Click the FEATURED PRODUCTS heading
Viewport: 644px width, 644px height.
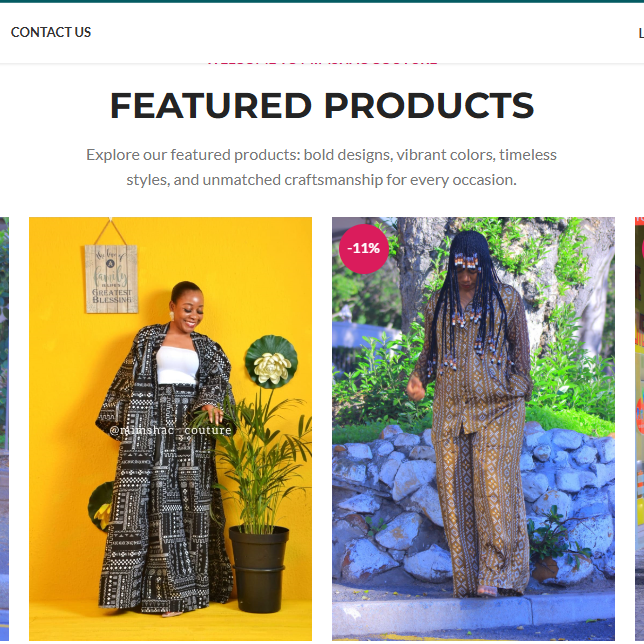(322, 105)
